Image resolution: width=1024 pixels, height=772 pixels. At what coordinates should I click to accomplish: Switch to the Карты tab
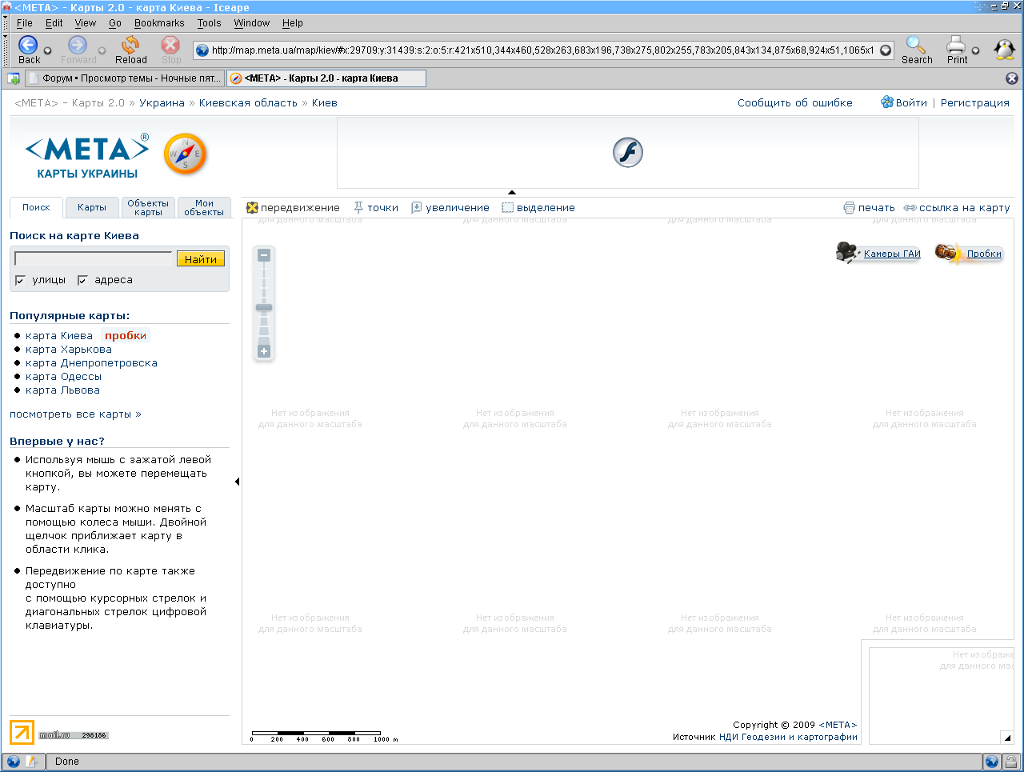(x=92, y=208)
